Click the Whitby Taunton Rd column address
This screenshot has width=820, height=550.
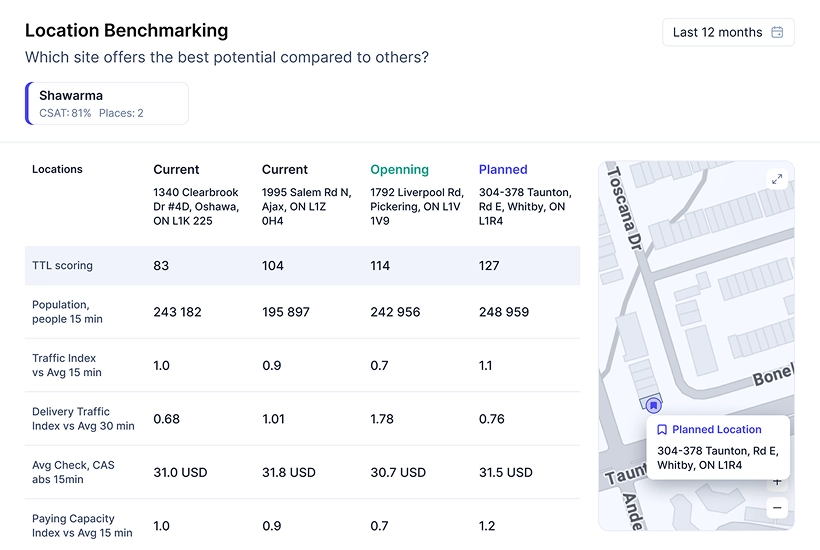coord(525,206)
